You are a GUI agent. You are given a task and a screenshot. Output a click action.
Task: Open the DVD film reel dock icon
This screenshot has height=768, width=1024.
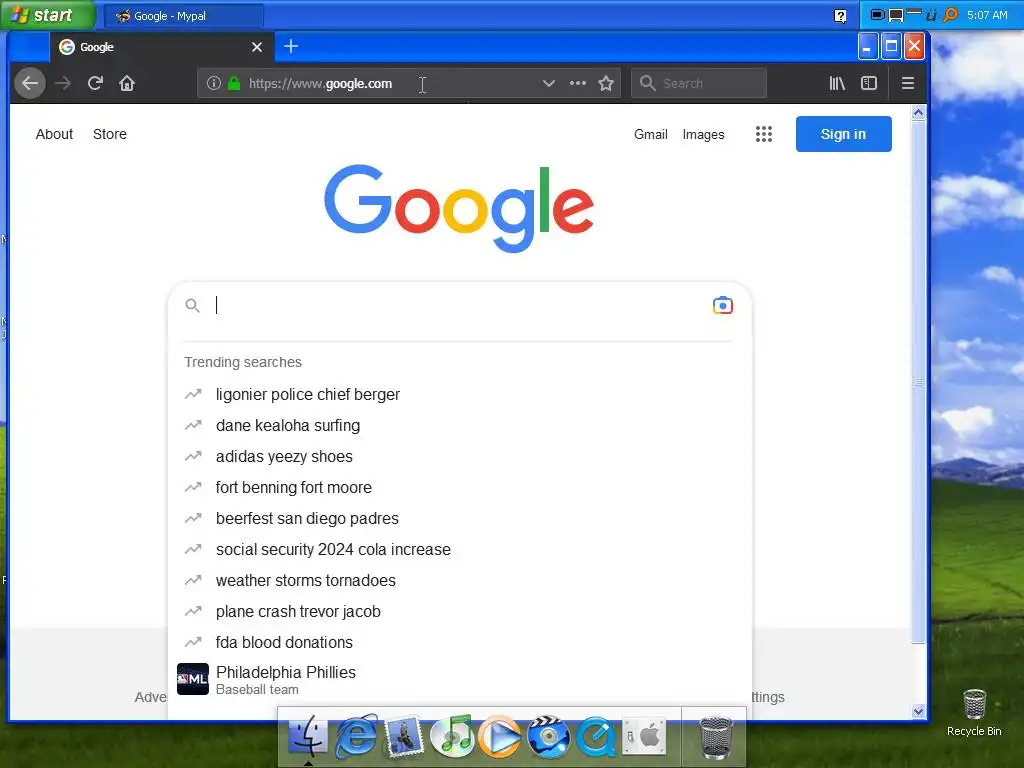[x=549, y=737]
